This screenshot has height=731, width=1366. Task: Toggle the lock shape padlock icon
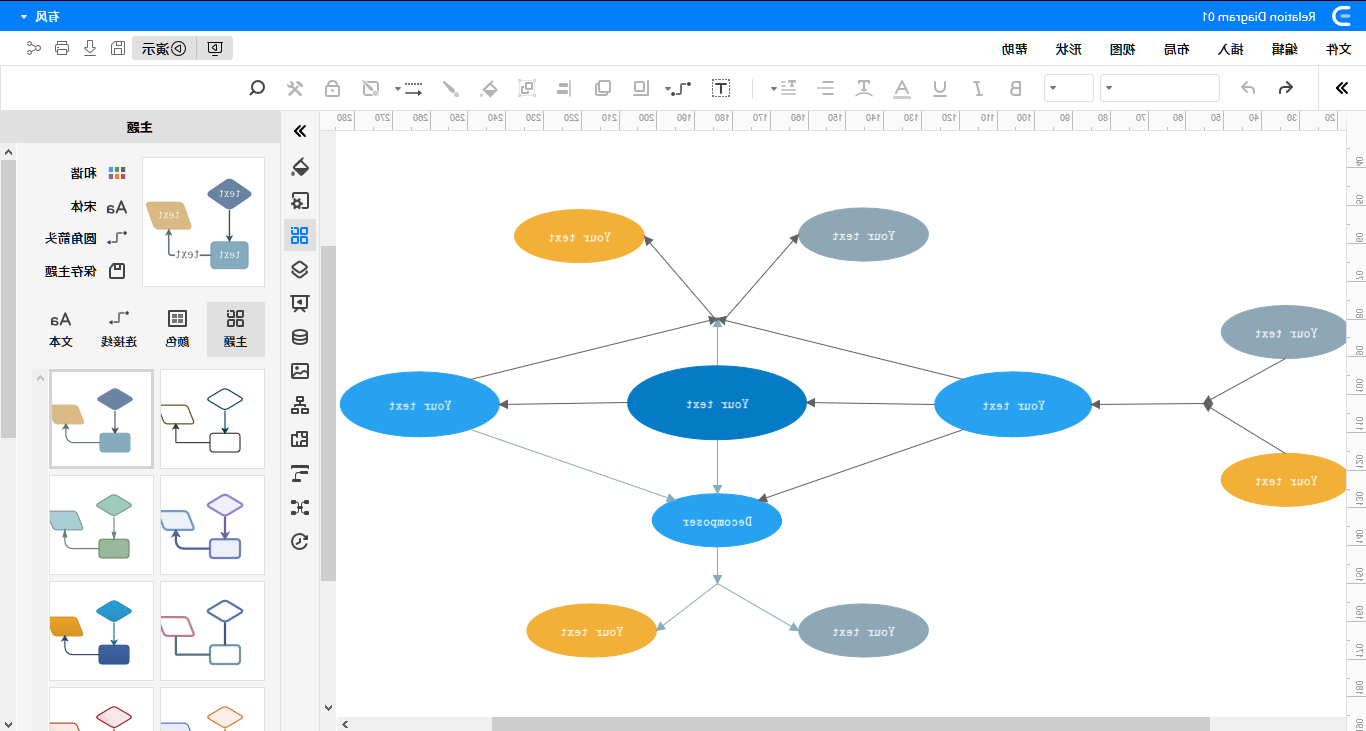coord(332,88)
